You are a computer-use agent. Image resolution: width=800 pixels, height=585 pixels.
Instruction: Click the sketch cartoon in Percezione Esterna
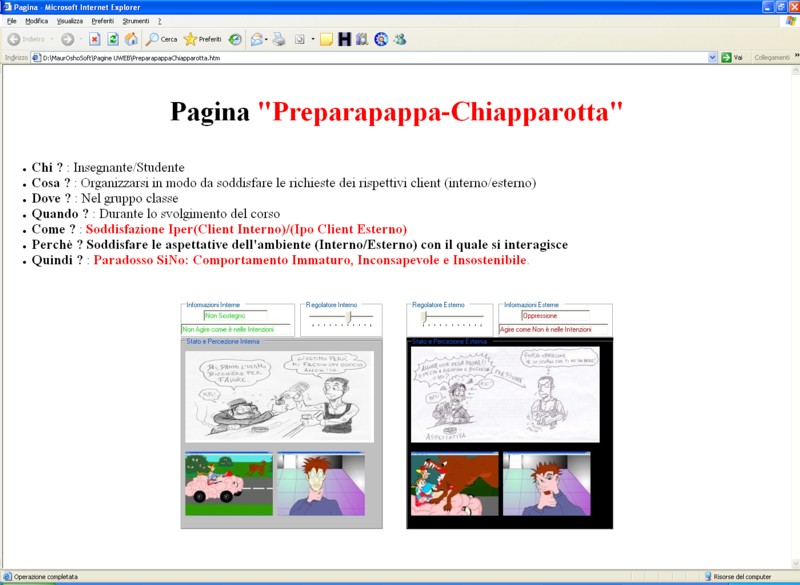click(x=505, y=395)
